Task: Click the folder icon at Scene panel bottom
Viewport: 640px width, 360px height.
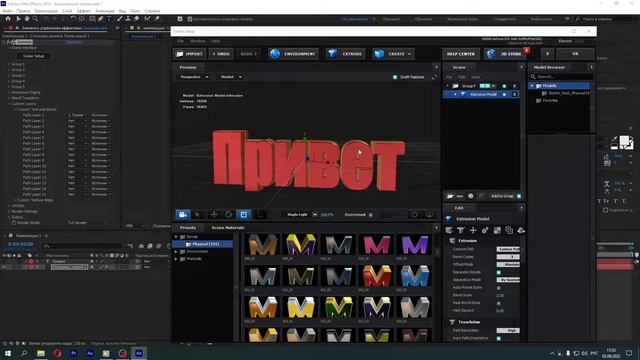Action: 450,196
